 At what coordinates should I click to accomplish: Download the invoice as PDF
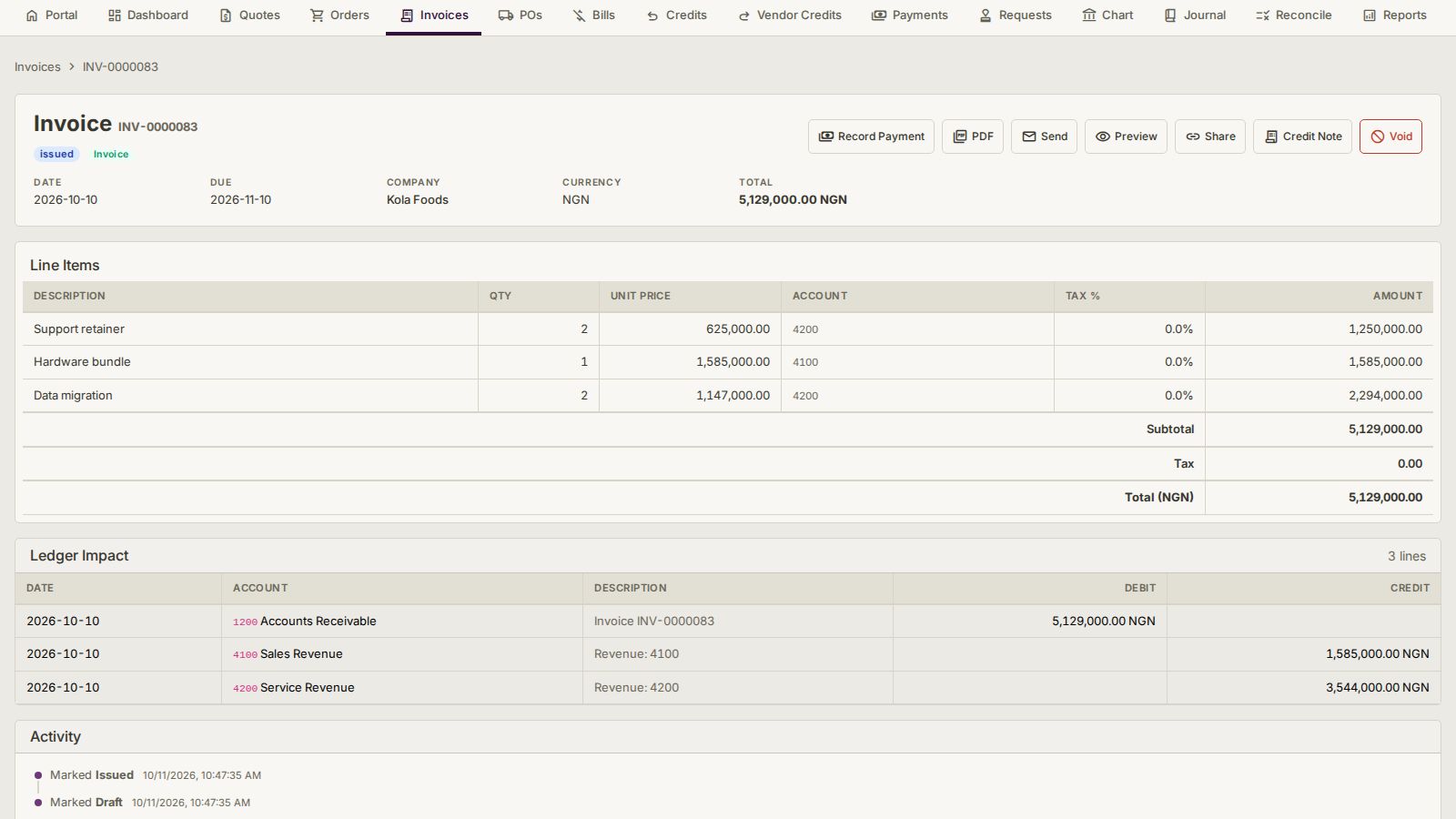click(973, 136)
